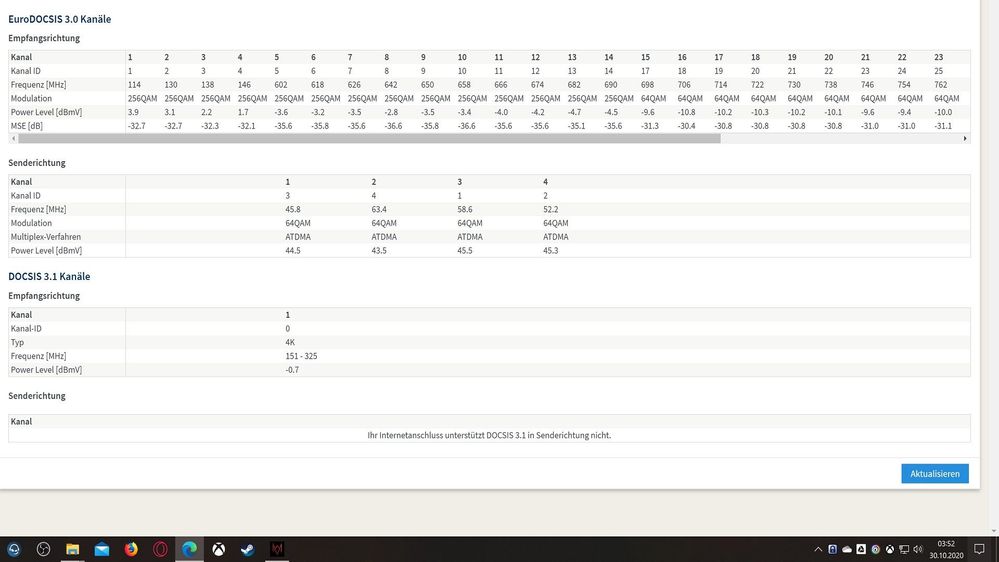
Task: Open the volume speaker tray icon
Action: pos(918,549)
